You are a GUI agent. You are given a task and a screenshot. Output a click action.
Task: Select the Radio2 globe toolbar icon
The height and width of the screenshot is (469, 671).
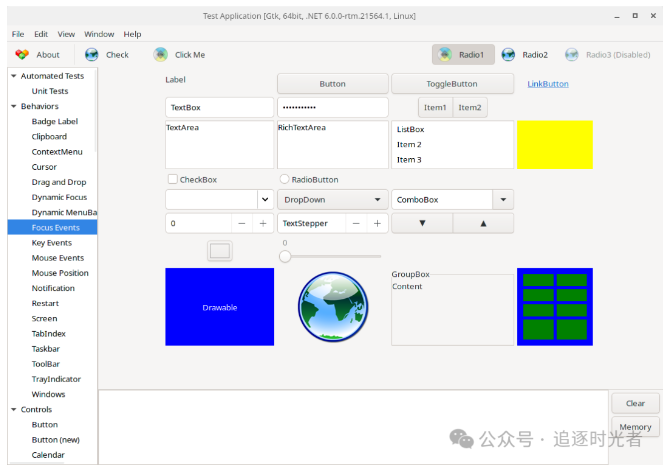click(508, 55)
